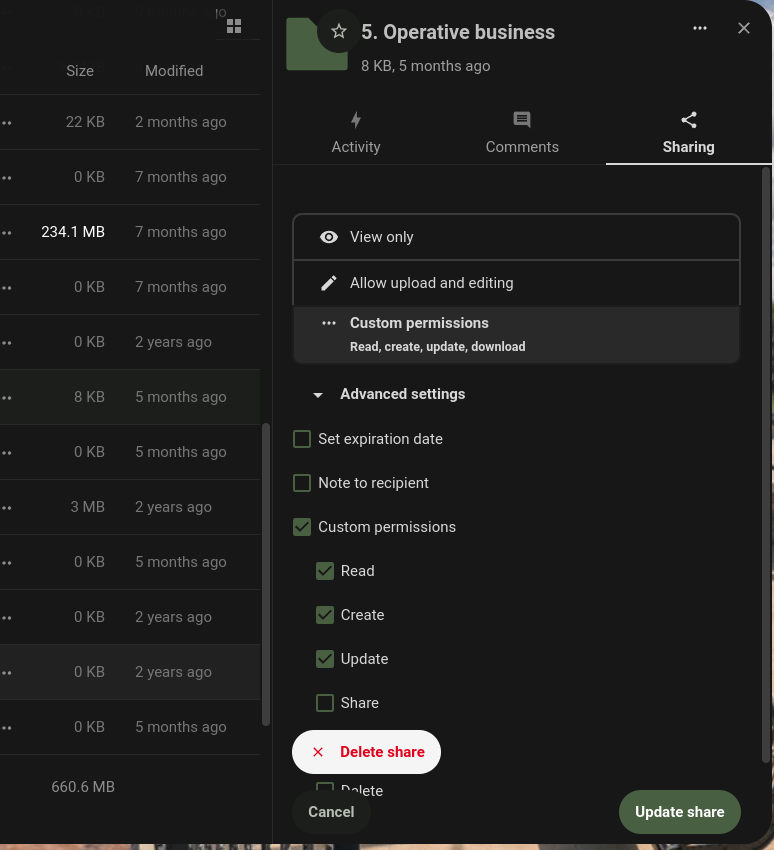This screenshot has width=774, height=850.
Task: Uncheck the Custom permissions checkbox
Action: click(302, 527)
